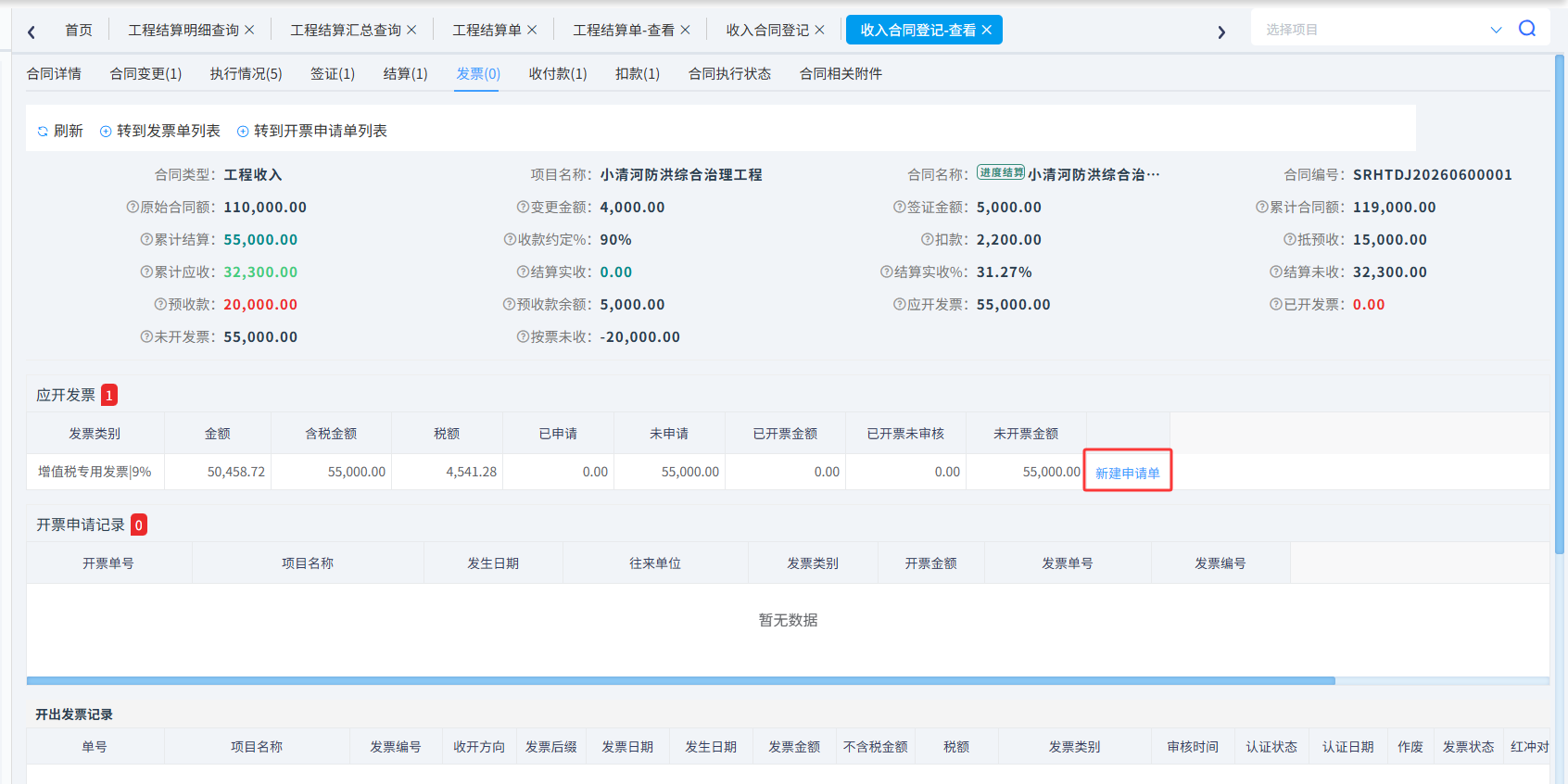Image resolution: width=1568 pixels, height=784 pixels.
Task: Open the 选择项目 dropdown
Action: tap(1496, 30)
